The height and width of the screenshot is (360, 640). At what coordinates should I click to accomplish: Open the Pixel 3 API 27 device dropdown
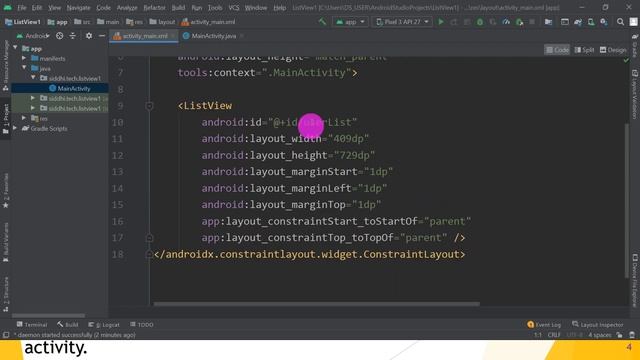(x=402, y=22)
